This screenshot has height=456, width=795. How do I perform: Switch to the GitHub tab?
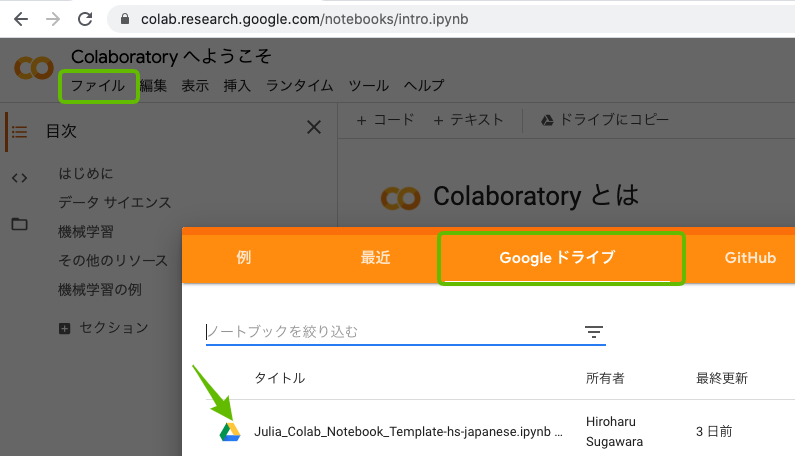[x=750, y=258]
